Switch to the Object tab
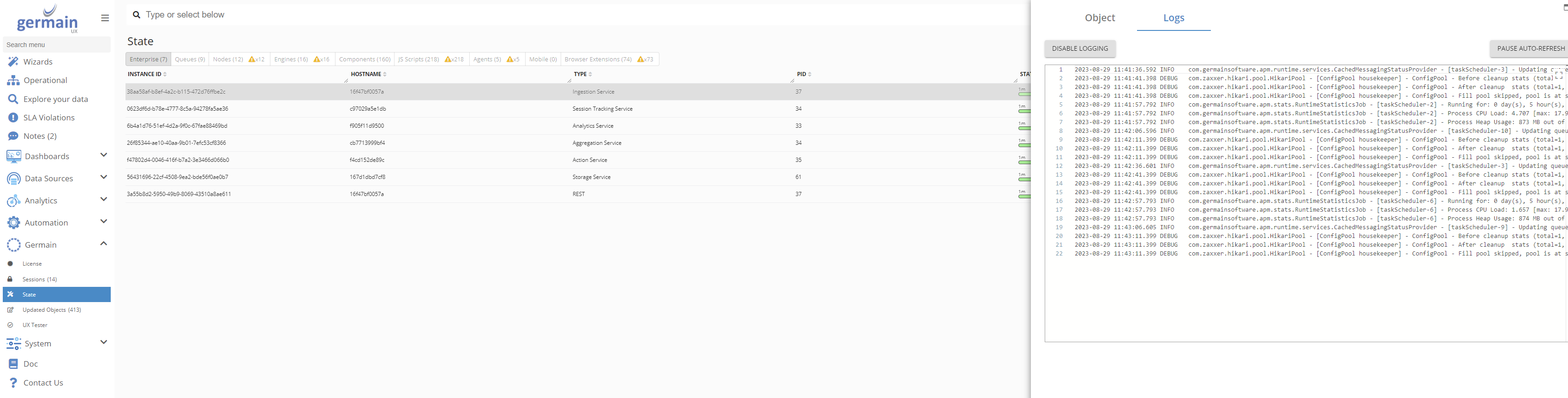 pyautogui.click(x=1099, y=18)
